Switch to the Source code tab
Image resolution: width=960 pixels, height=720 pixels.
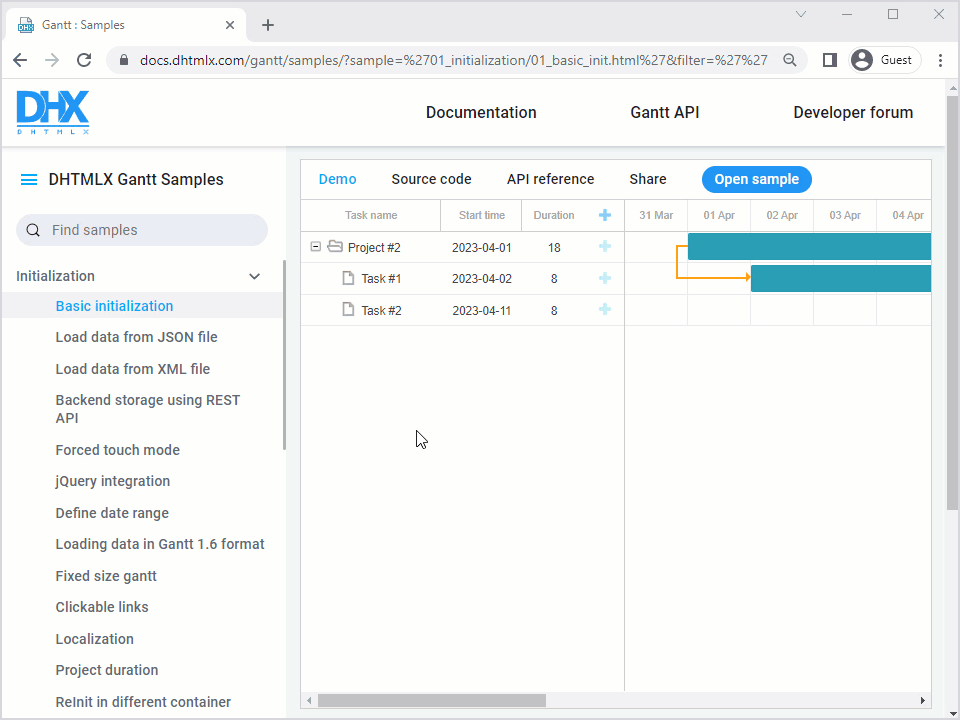[x=431, y=179]
